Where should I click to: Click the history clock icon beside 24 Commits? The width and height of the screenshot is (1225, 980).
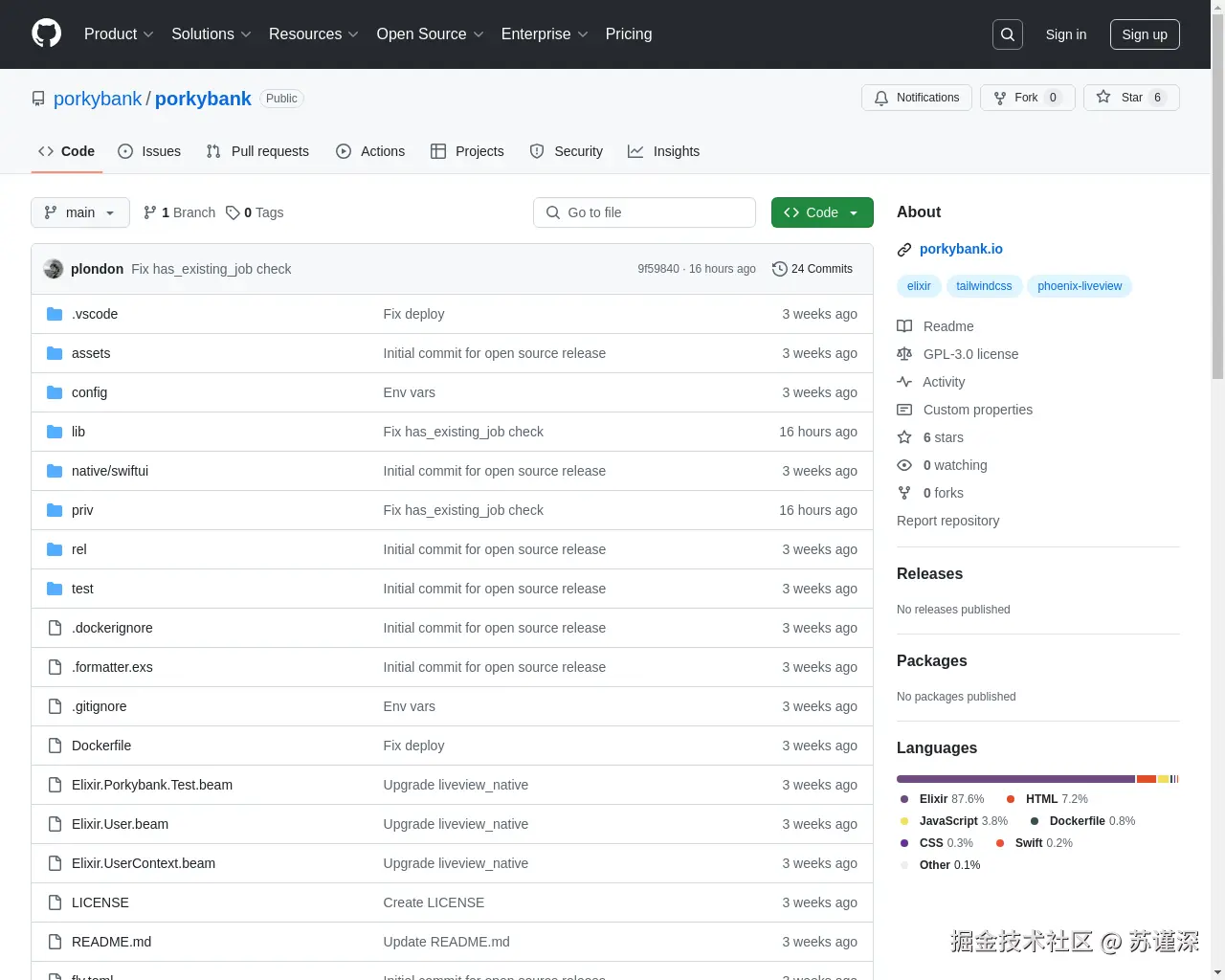tap(780, 269)
